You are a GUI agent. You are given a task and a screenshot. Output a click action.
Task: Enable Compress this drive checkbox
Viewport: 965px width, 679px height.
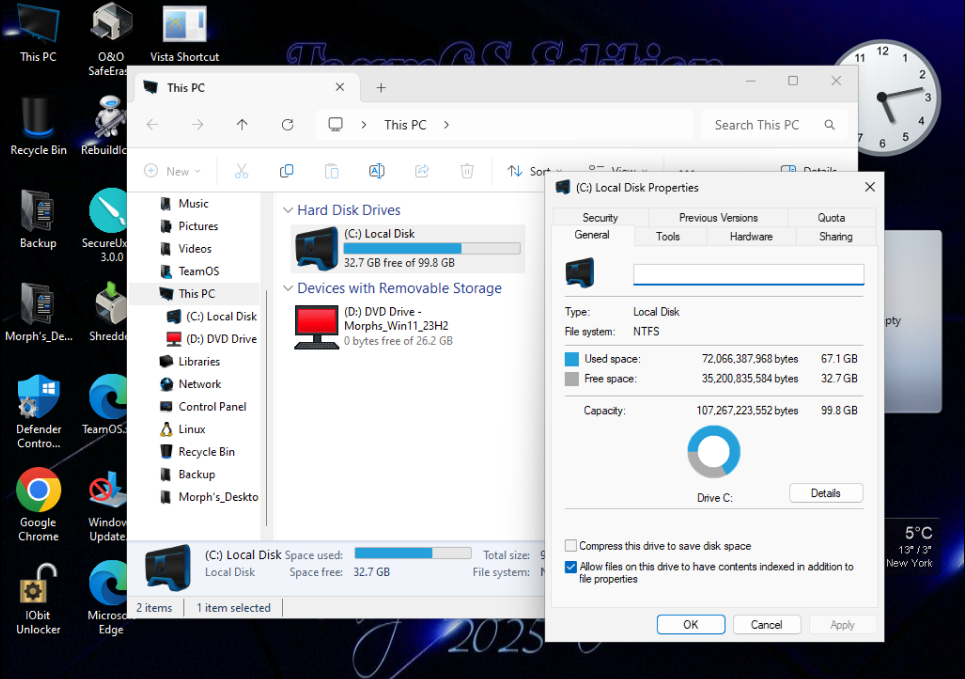[571, 546]
